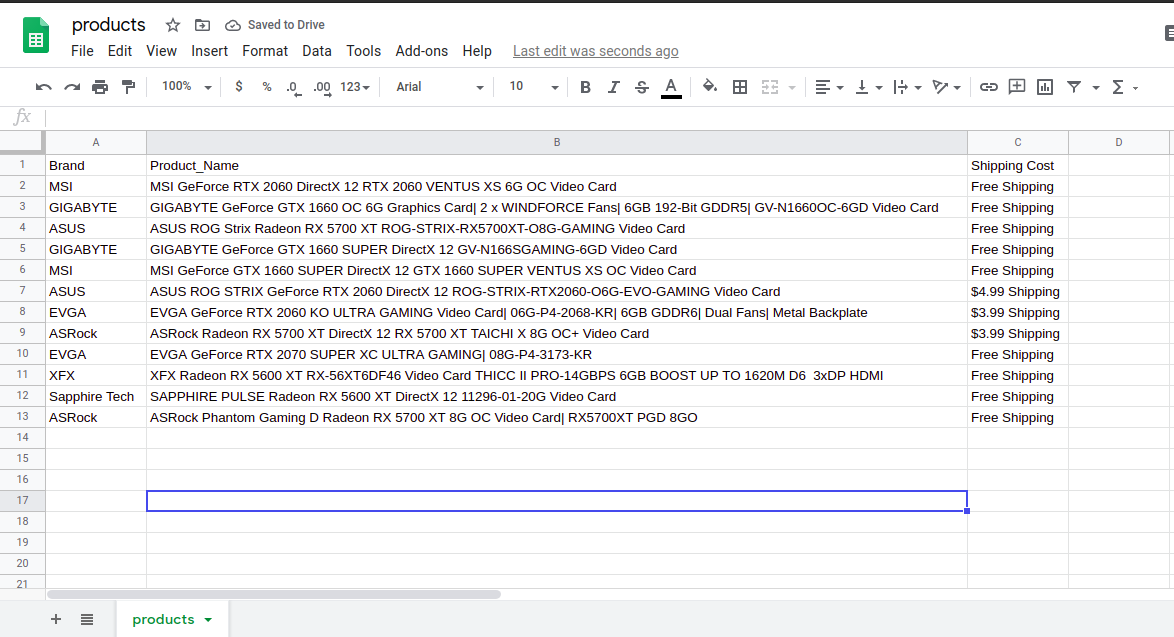Open more number formats 123 dropdown
The width and height of the screenshot is (1174, 637).
[x=355, y=87]
